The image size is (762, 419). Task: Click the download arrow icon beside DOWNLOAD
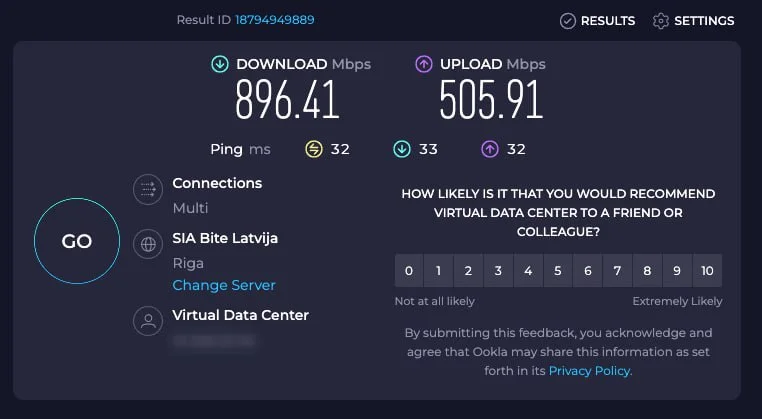[220, 64]
